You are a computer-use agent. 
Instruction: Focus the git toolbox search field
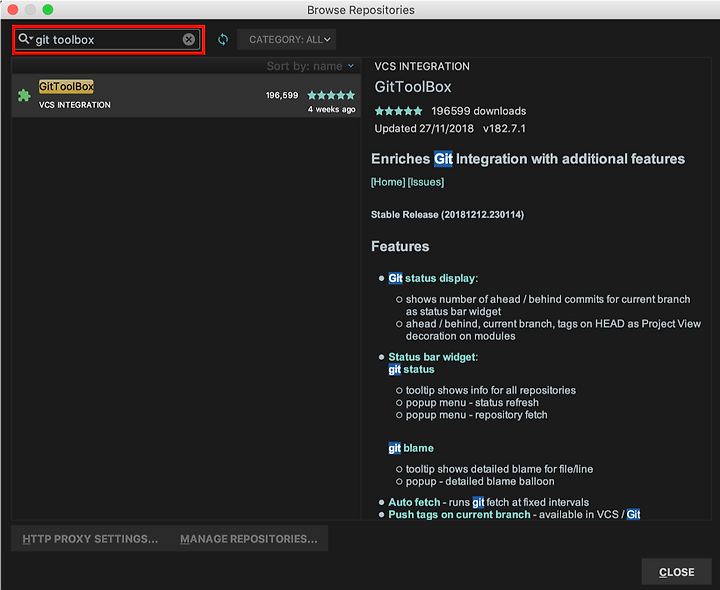pos(107,39)
